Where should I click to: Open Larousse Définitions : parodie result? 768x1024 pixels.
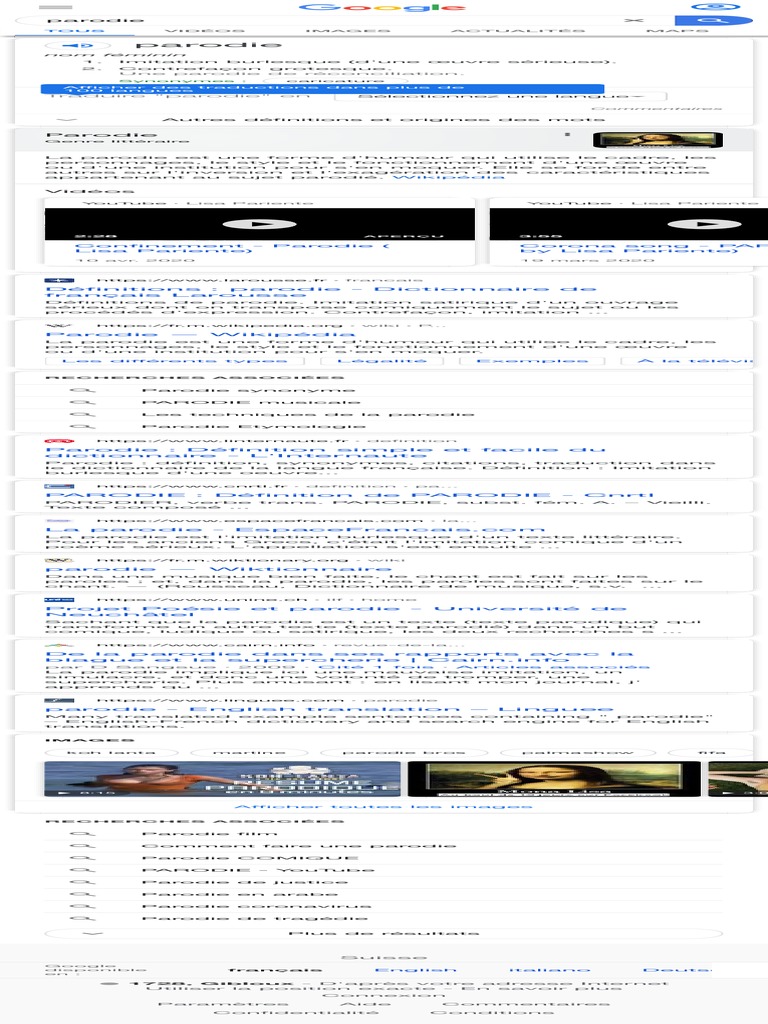pos(321,291)
